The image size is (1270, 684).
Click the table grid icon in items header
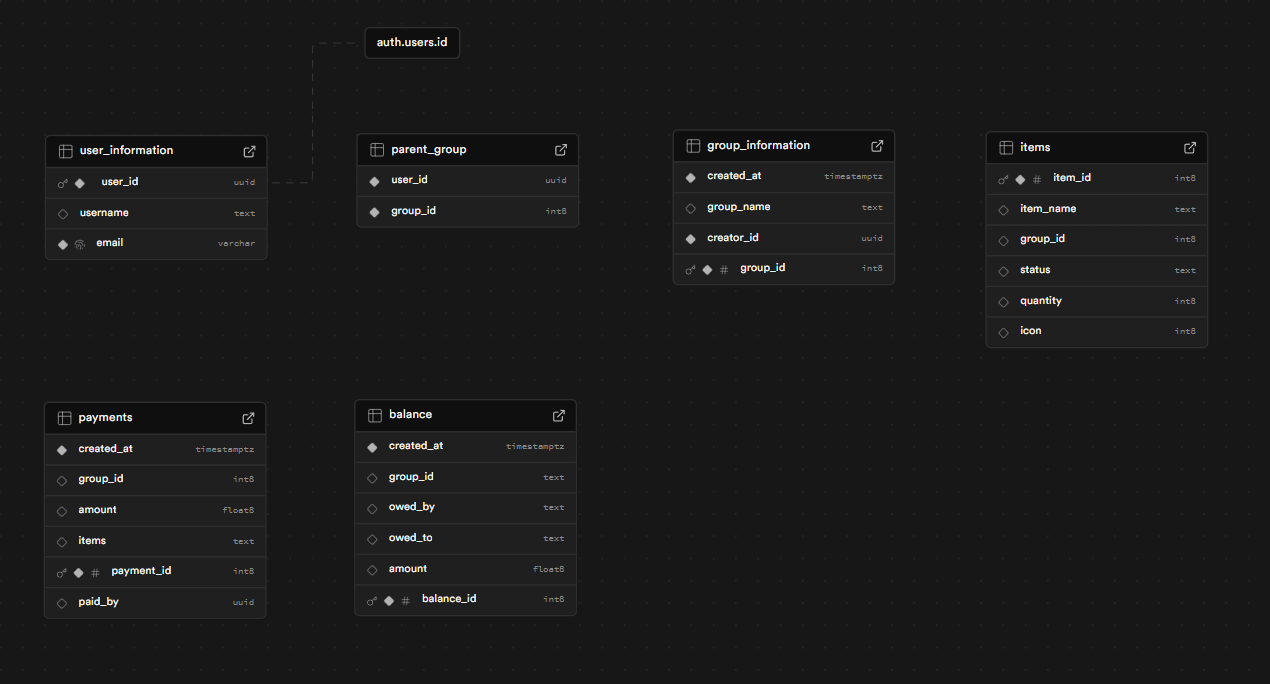click(1006, 148)
